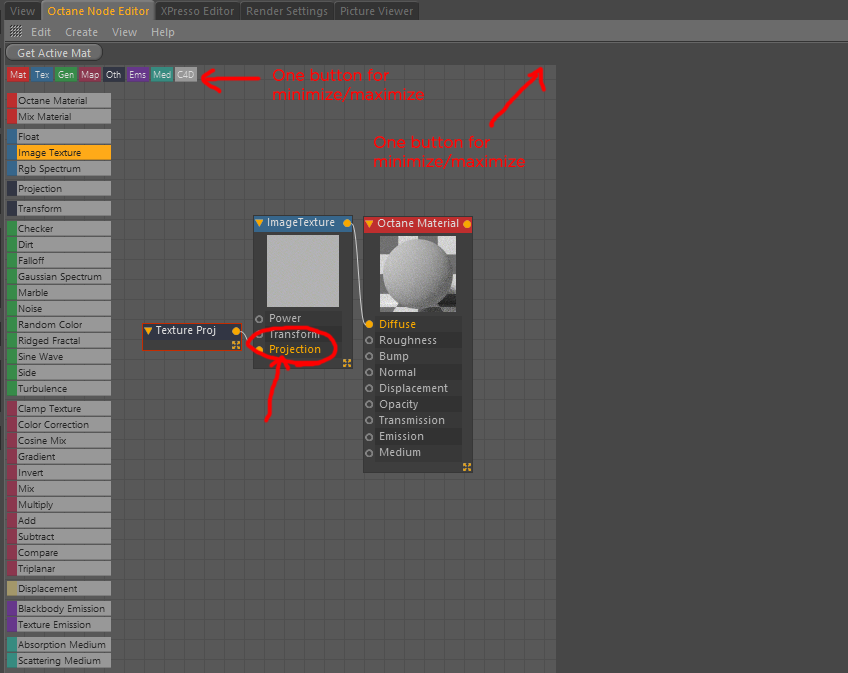Add an Octane Material node from the list

pyautogui.click(x=59, y=101)
